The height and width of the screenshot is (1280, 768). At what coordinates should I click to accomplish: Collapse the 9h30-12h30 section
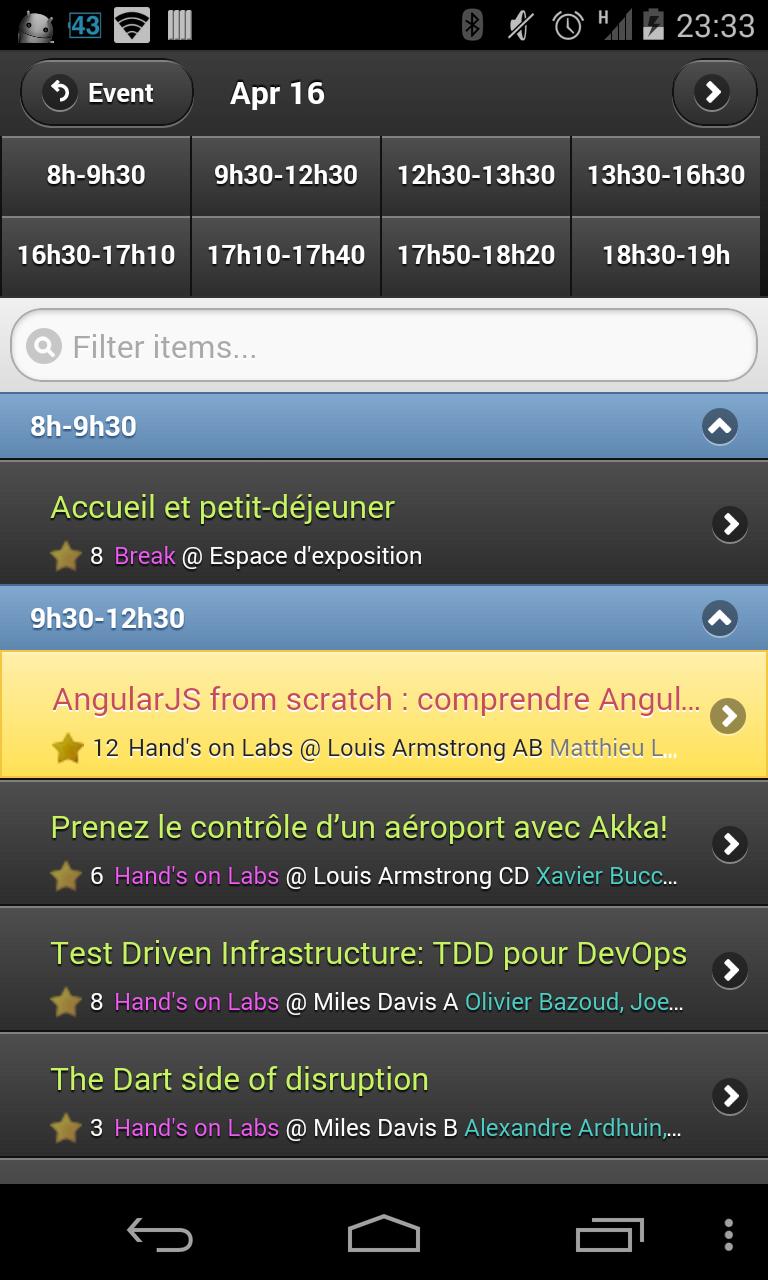pyautogui.click(x=719, y=618)
